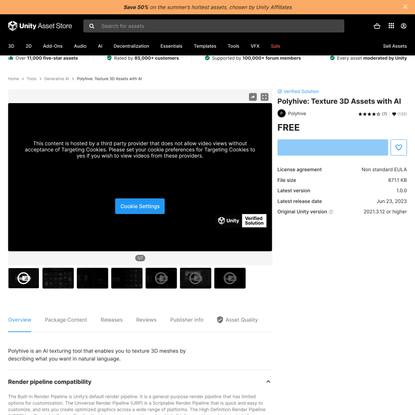Click the grid view icon above video
The height and width of the screenshot is (415, 415).
point(264,97)
